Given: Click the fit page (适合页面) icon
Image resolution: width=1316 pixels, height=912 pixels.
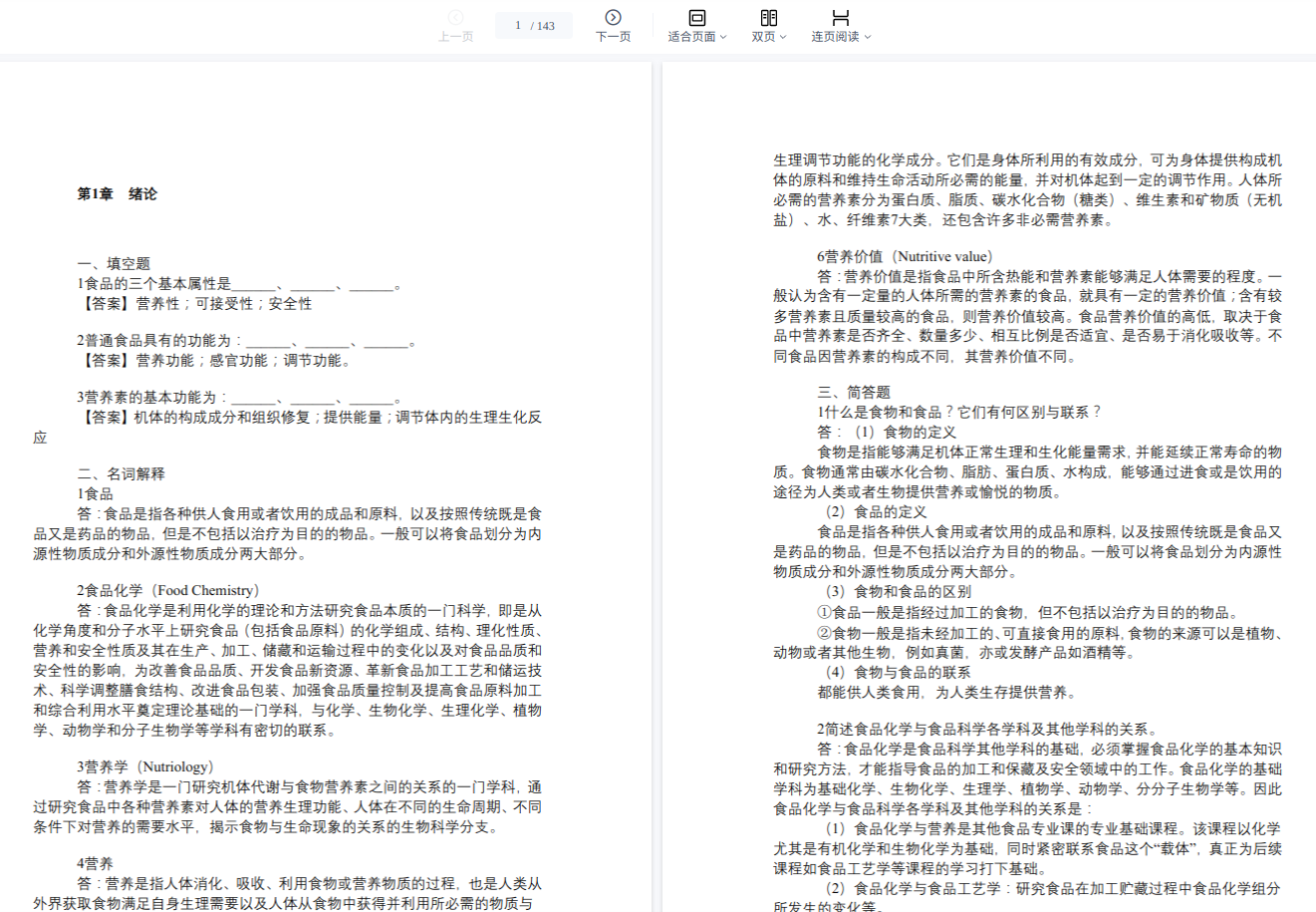Looking at the screenshot, I should tap(697, 17).
